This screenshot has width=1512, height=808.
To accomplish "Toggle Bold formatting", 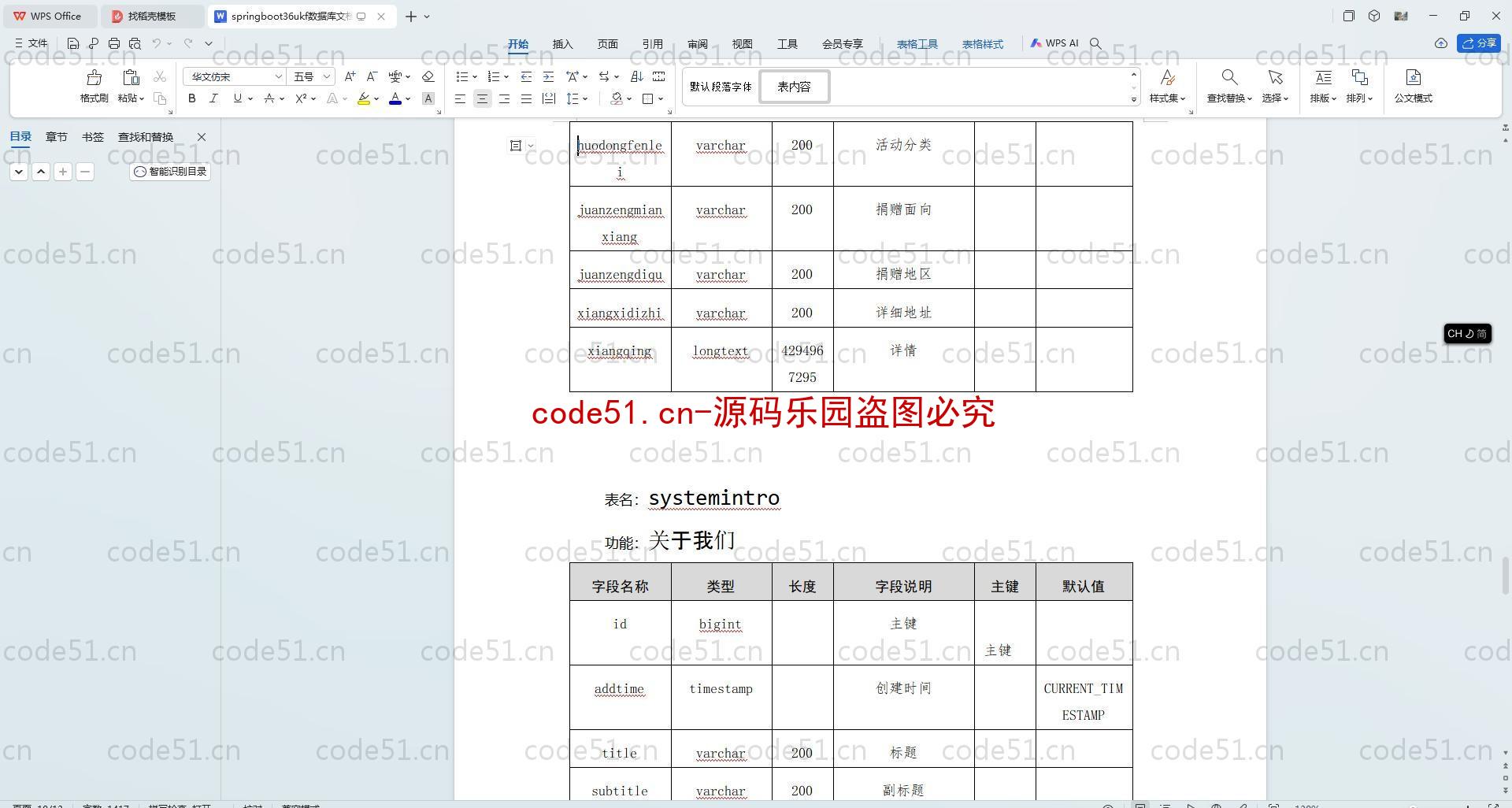I will tap(191, 98).
